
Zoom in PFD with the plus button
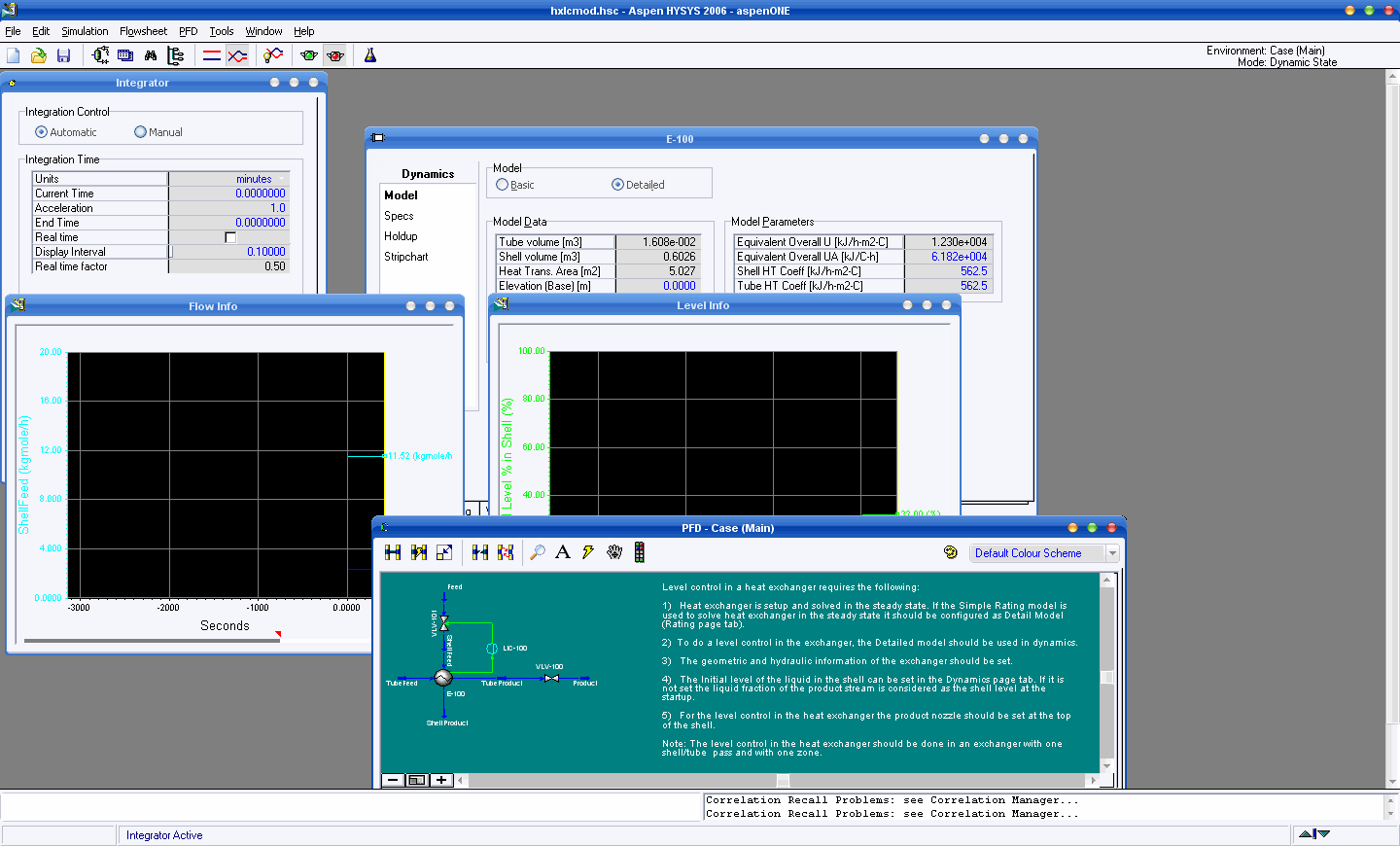click(x=441, y=780)
